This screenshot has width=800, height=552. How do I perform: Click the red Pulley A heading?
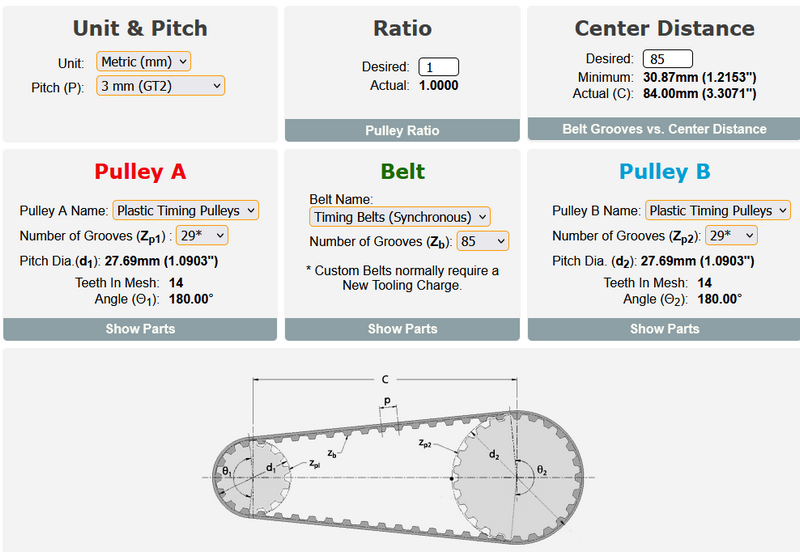pyautogui.click(x=140, y=172)
